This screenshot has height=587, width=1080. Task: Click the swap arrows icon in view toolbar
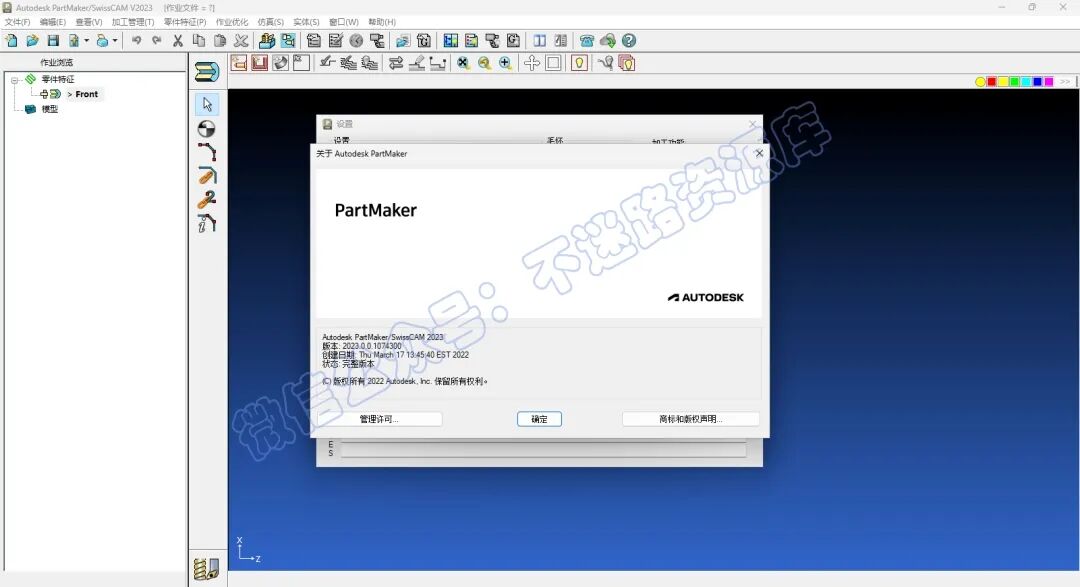[x=396, y=63]
